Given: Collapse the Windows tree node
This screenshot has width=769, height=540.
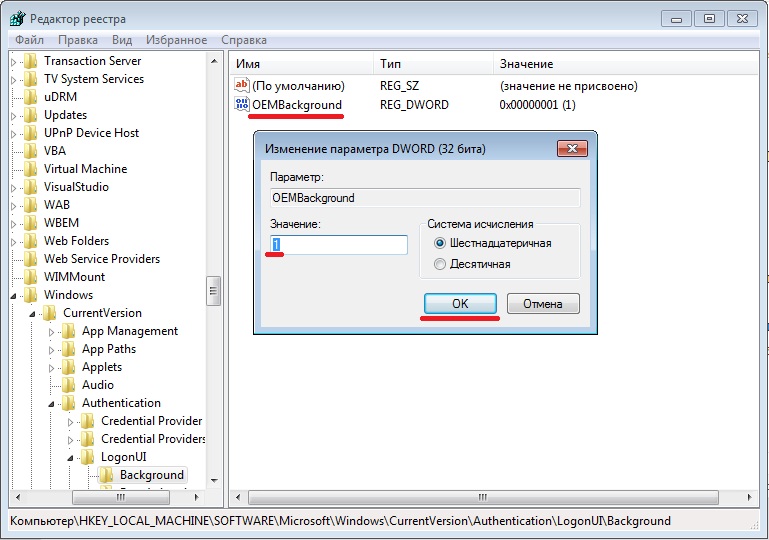Looking at the screenshot, I should point(14,296).
